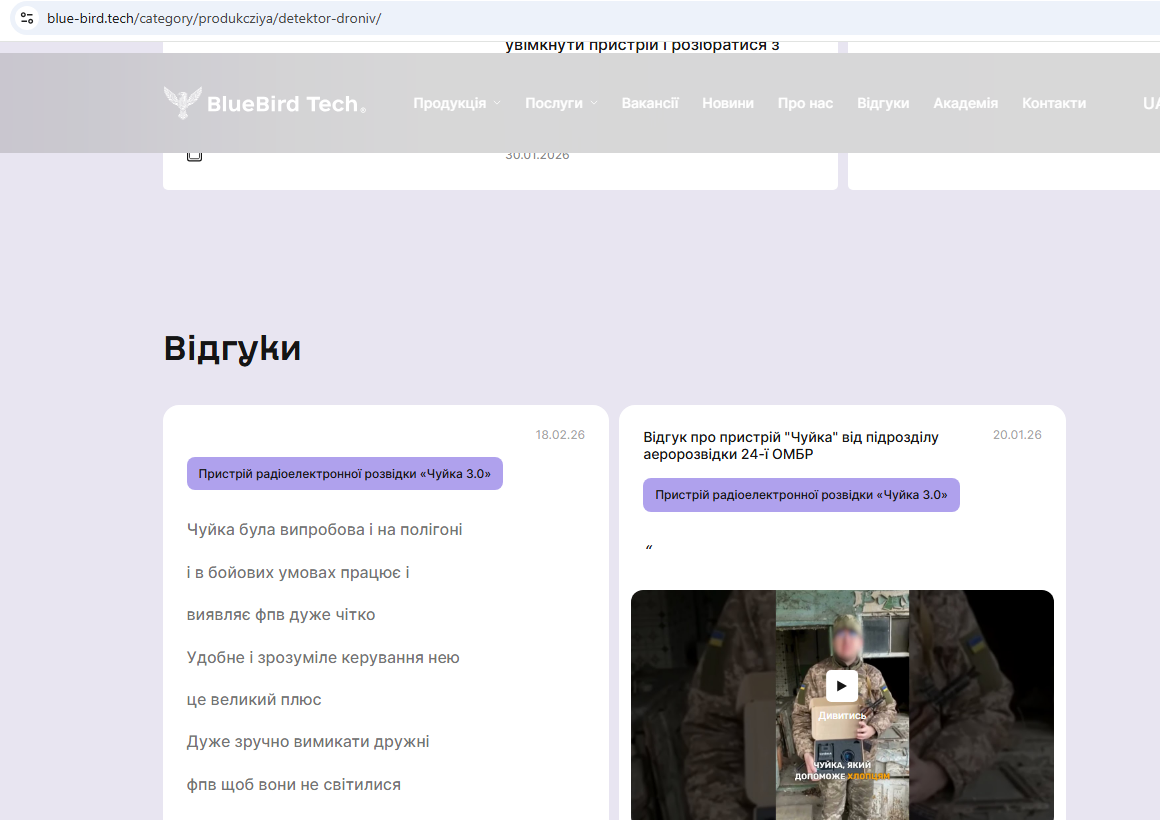This screenshot has height=820, width=1160.
Task: Click the 20.01.26 review date
Action: (x=1017, y=435)
